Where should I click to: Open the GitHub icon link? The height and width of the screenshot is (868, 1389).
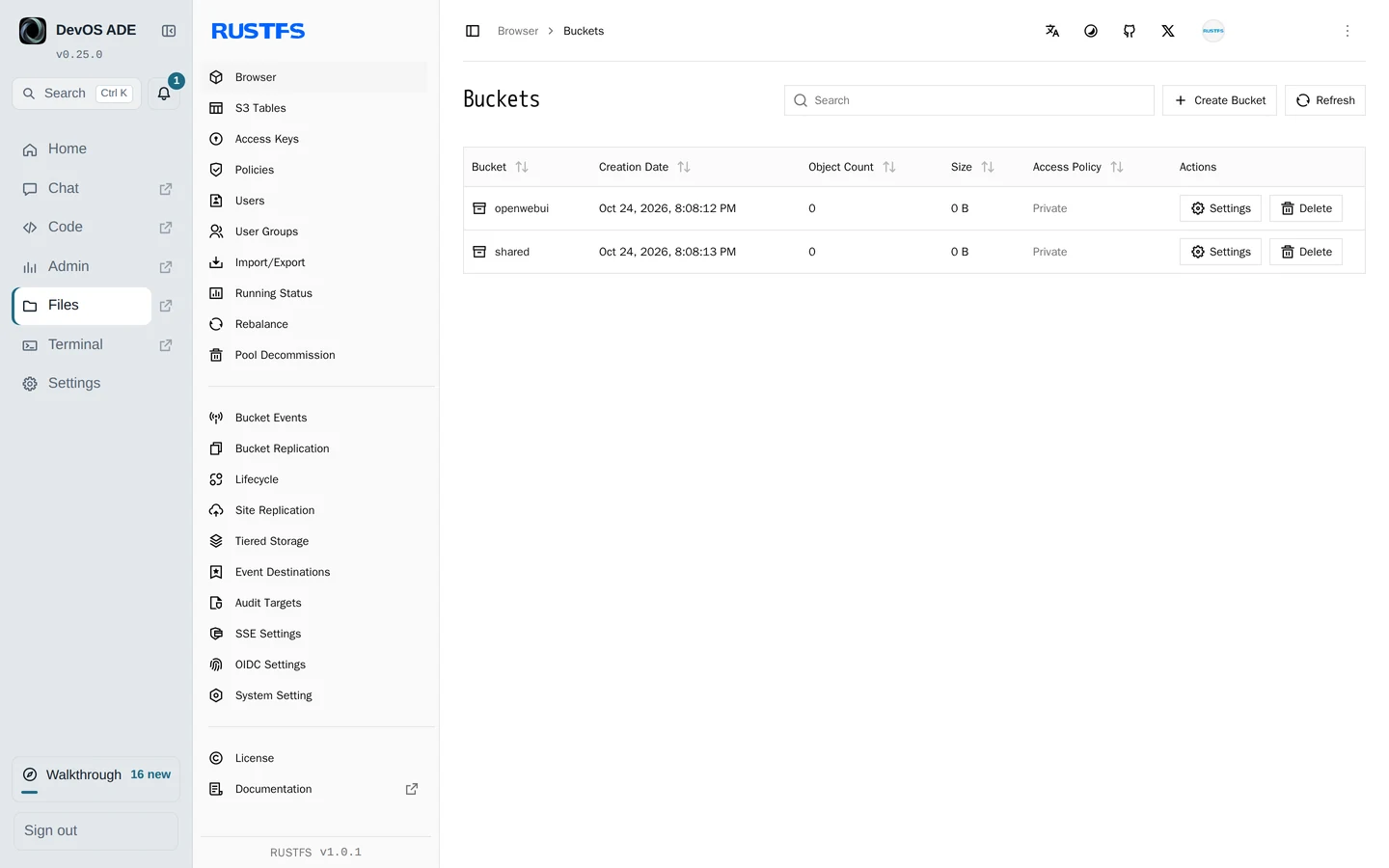pos(1130,31)
